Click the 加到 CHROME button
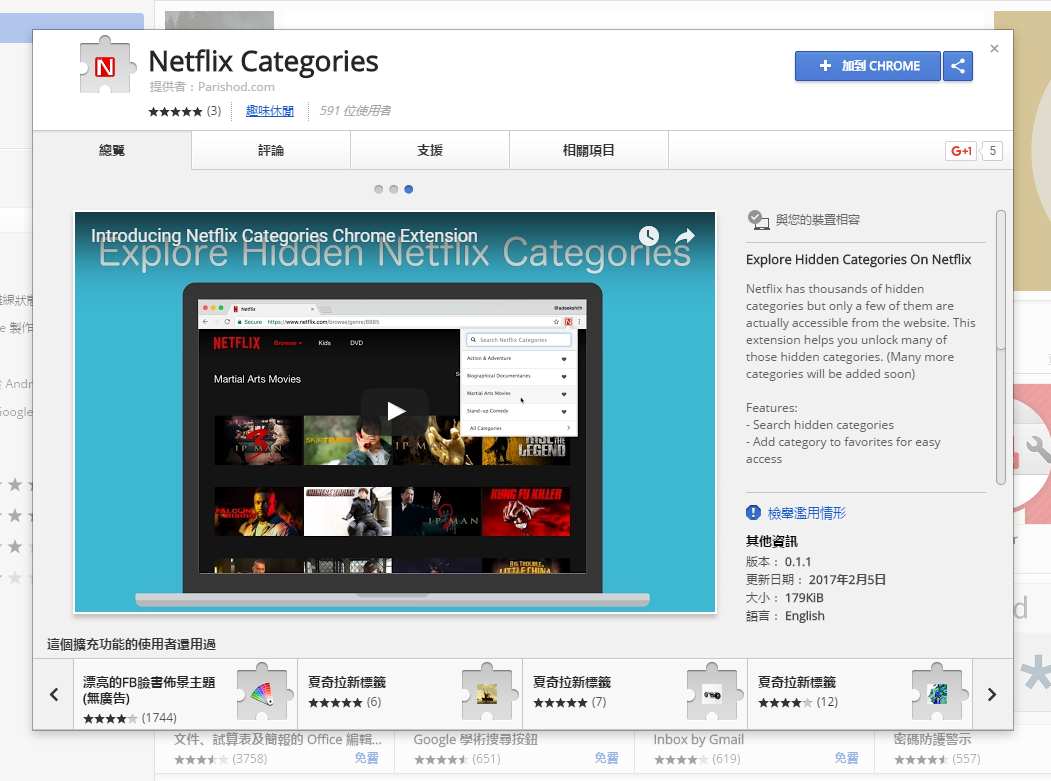Image resolution: width=1051 pixels, height=781 pixels. click(867, 66)
